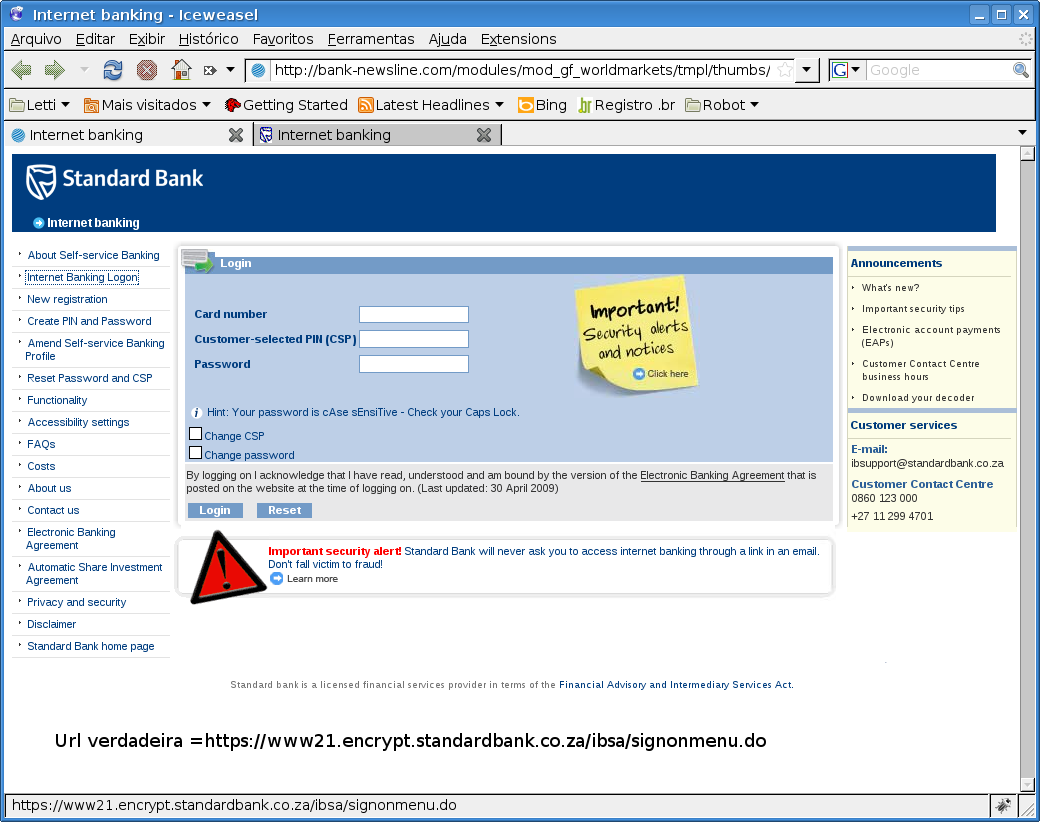
Task: Click the Login button
Action: (215, 510)
